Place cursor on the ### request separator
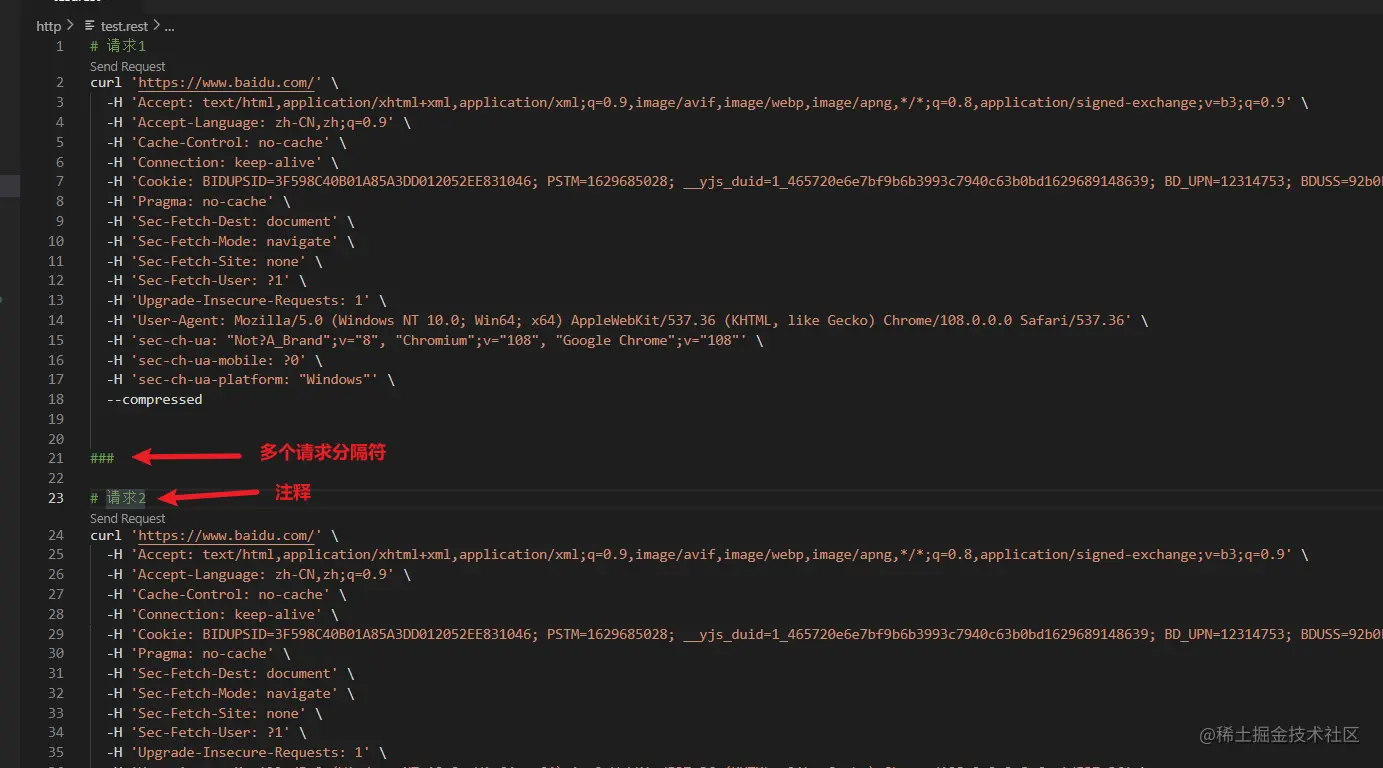This screenshot has height=768, width=1383. click(101, 458)
